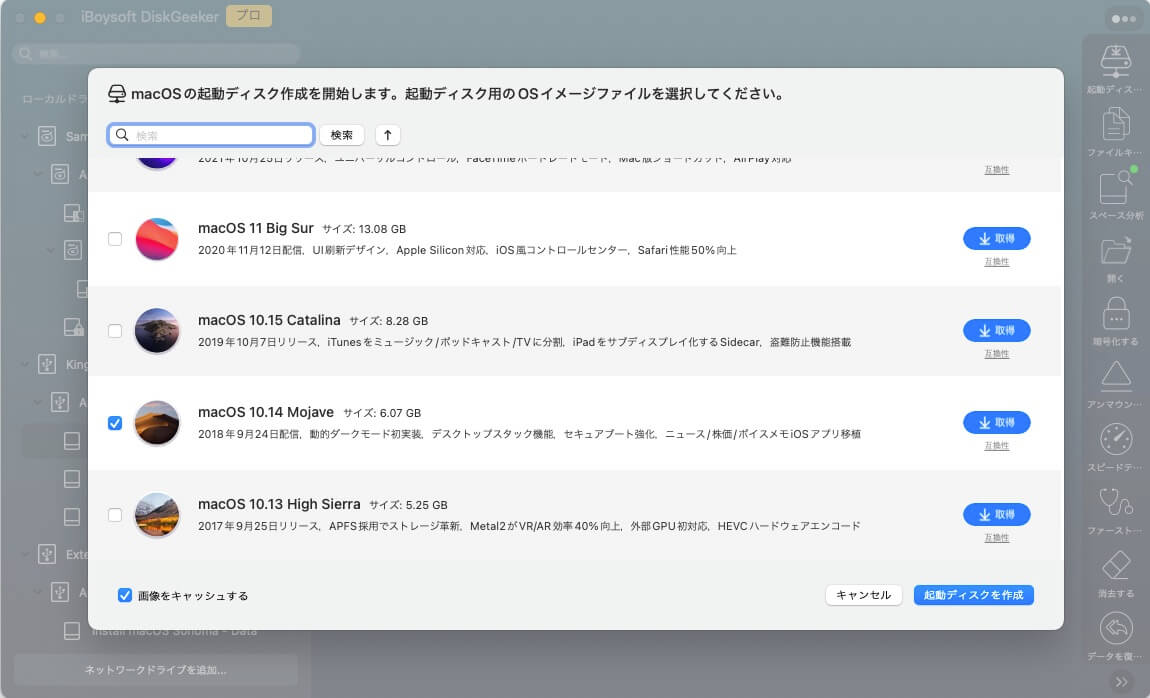Toggle the 画像をキャッシュする checkbox
The height and width of the screenshot is (698, 1150).
[x=125, y=595]
